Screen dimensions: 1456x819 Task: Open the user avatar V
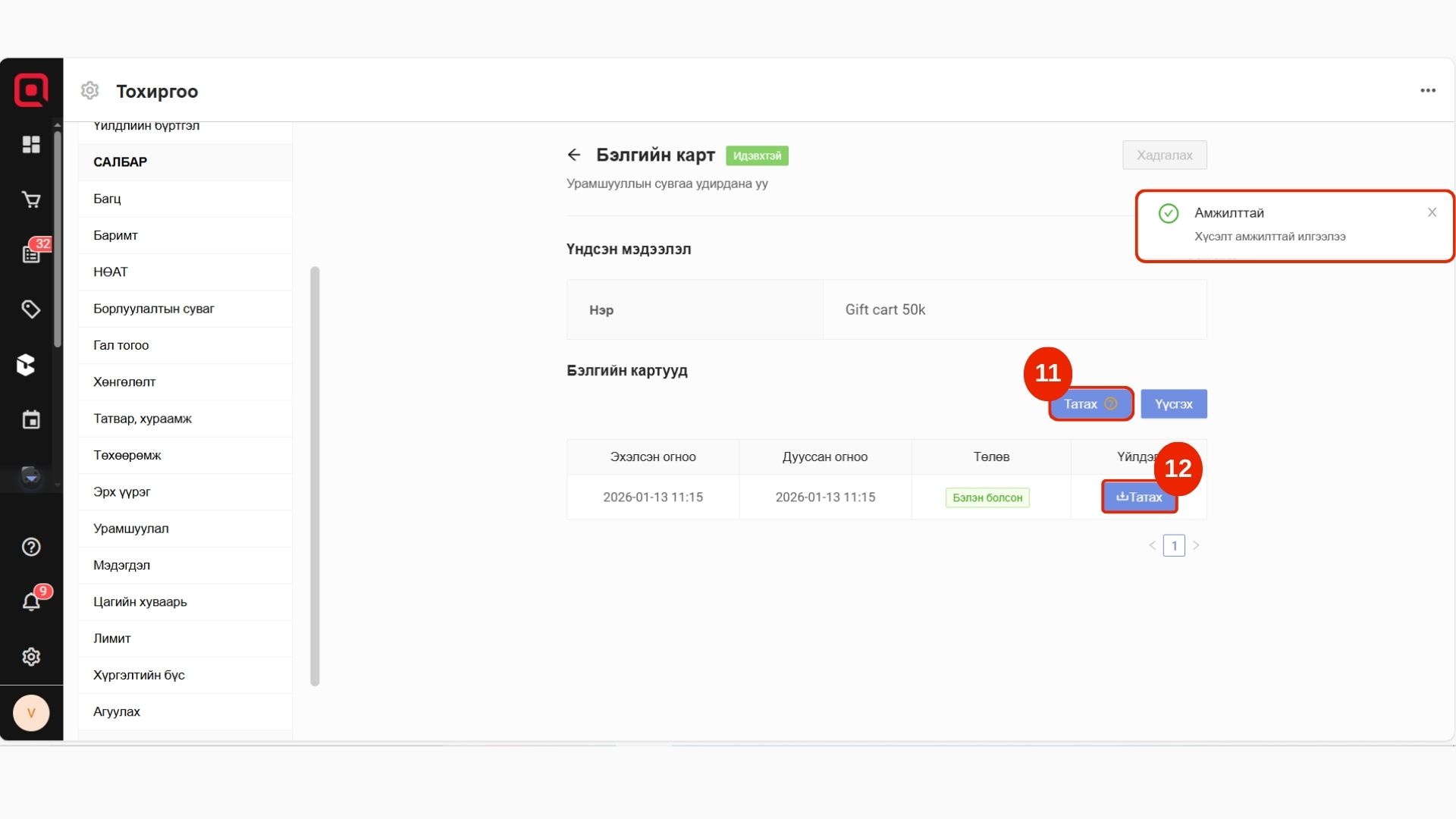tap(31, 713)
